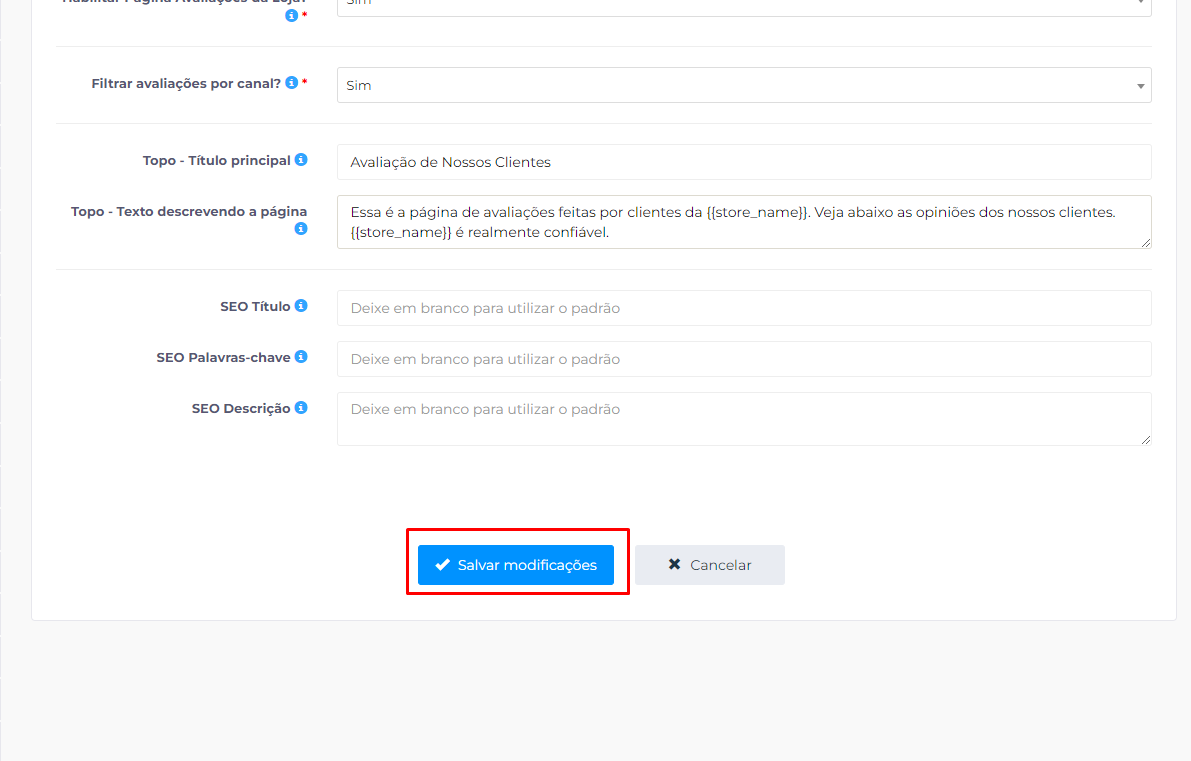Open the partially visible Habilitar Página dropdown
1191x761 pixels.
744,7
